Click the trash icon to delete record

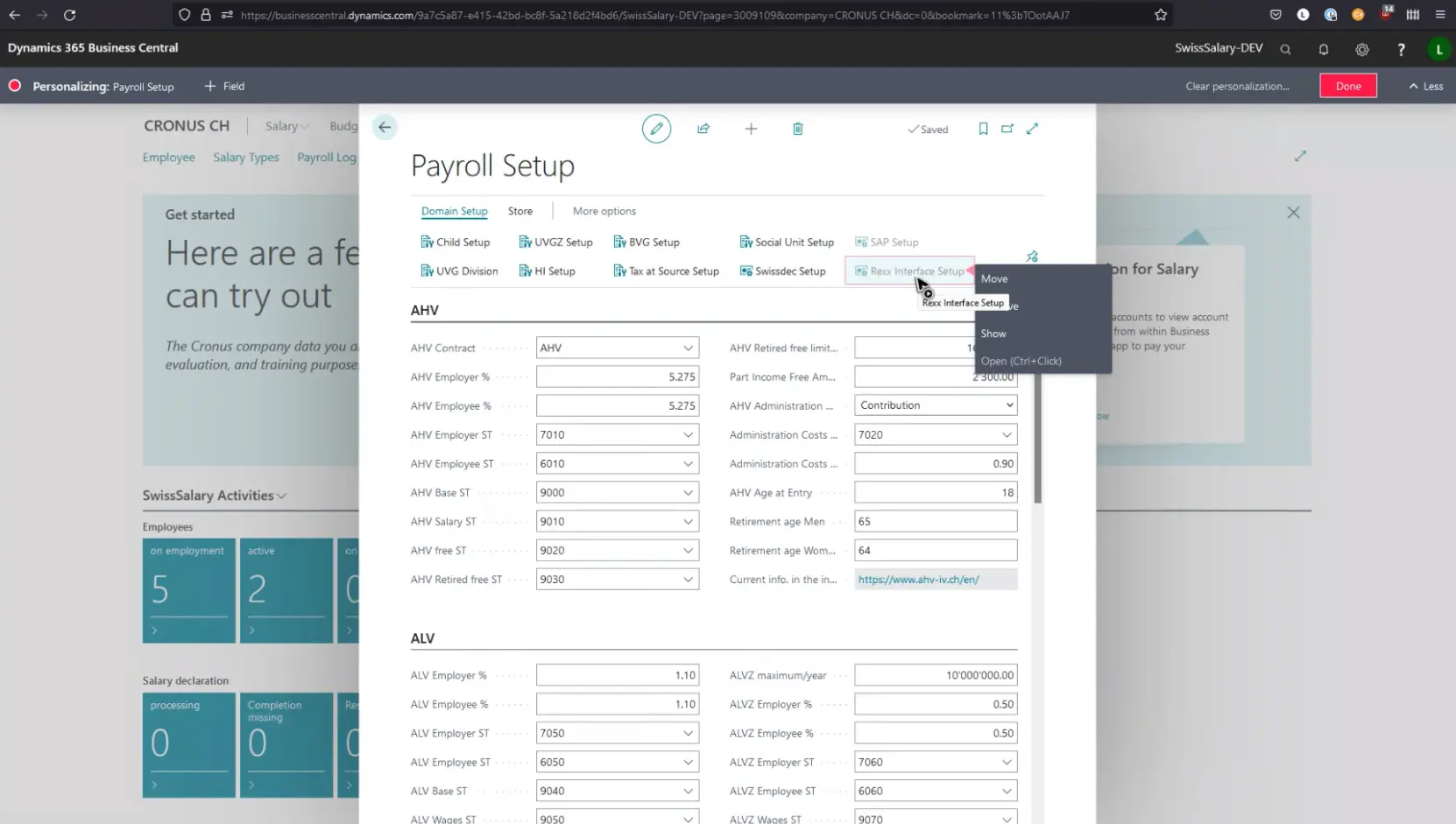tap(797, 129)
